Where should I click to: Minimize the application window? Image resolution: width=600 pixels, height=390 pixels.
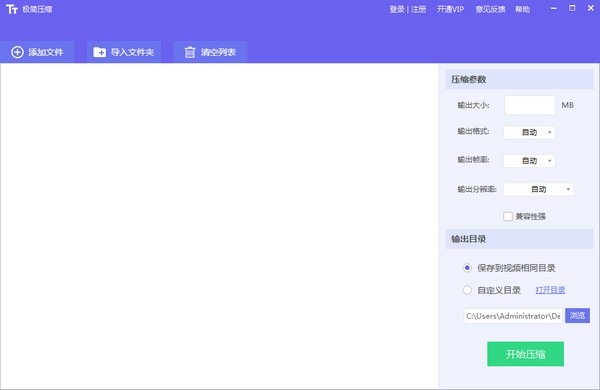[x=553, y=8]
